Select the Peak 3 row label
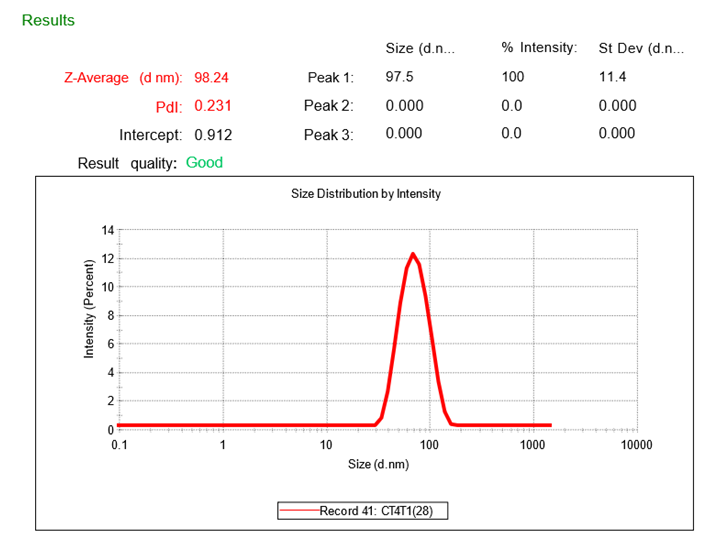 329,134
